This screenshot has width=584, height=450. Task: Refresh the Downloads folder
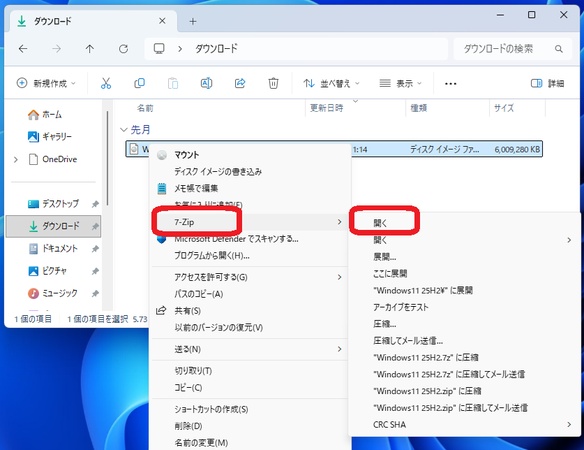click(x=123, y=49)
